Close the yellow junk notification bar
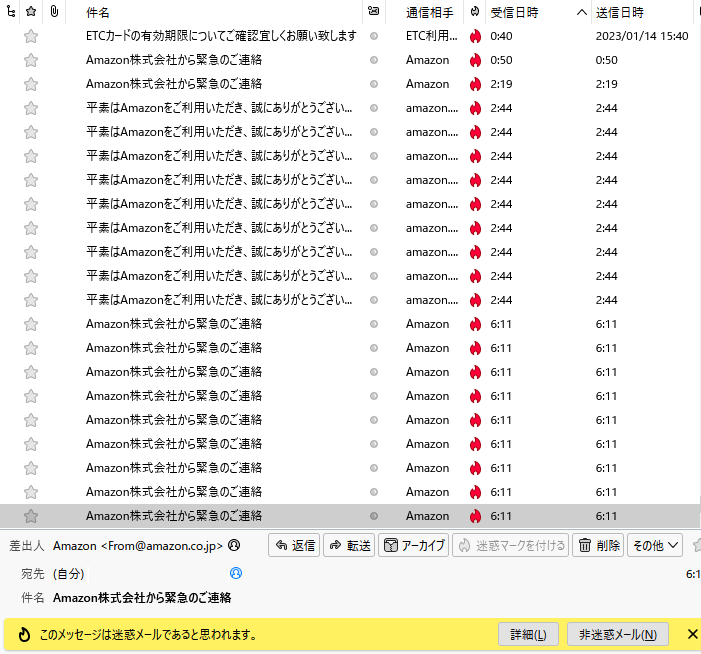This screenshot has height=654, width=701. click(x=693, y=634)
